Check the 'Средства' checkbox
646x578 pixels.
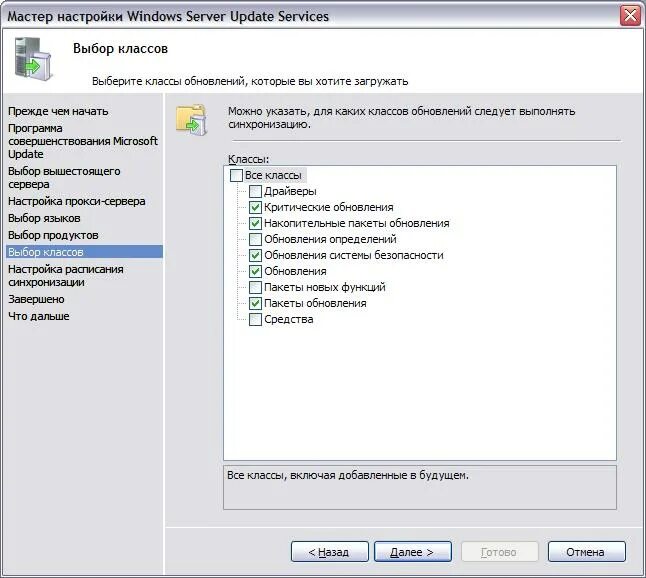coord(255,319)
